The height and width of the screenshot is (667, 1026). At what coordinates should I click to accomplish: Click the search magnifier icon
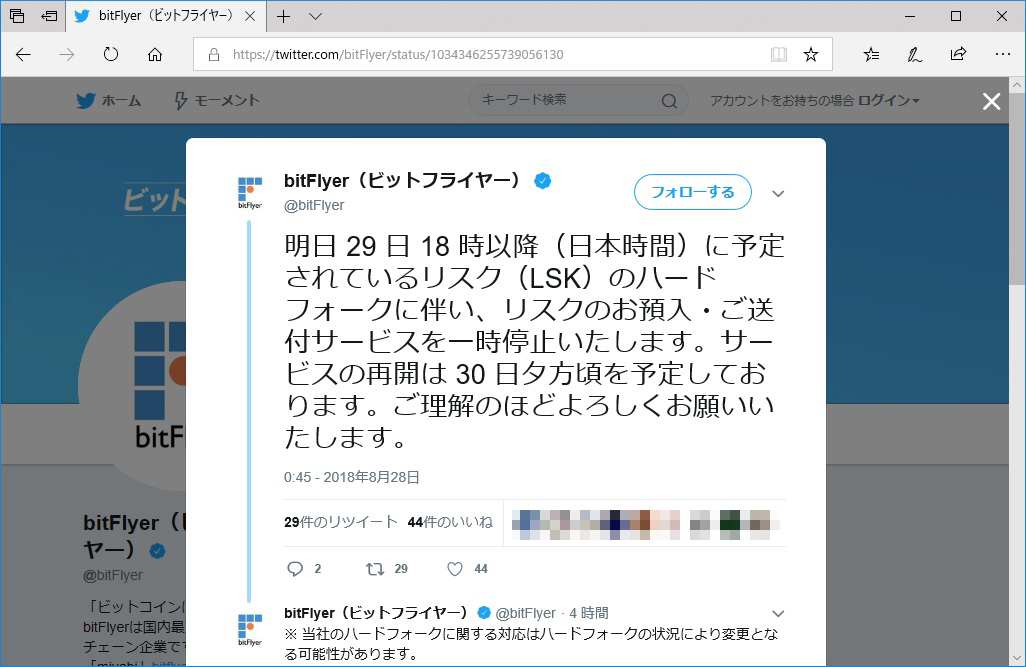pyautogui.click(x=668, y=101)
